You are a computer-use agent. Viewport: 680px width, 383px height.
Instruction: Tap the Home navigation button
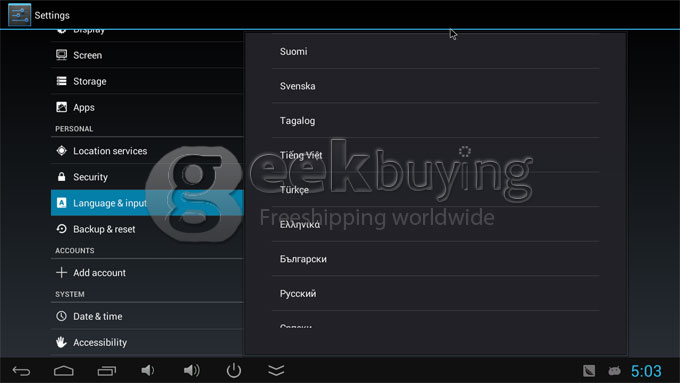(64, 371)
